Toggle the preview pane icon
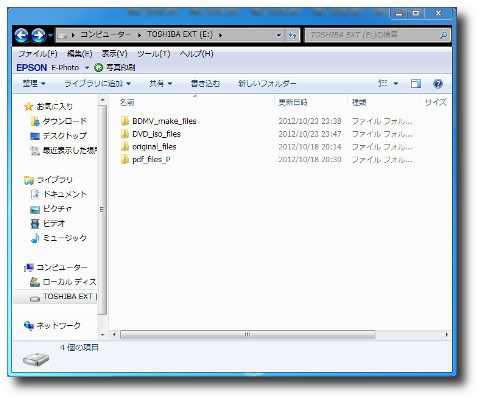This screenshot has width=480, height=400. click(x=416, y=84)
